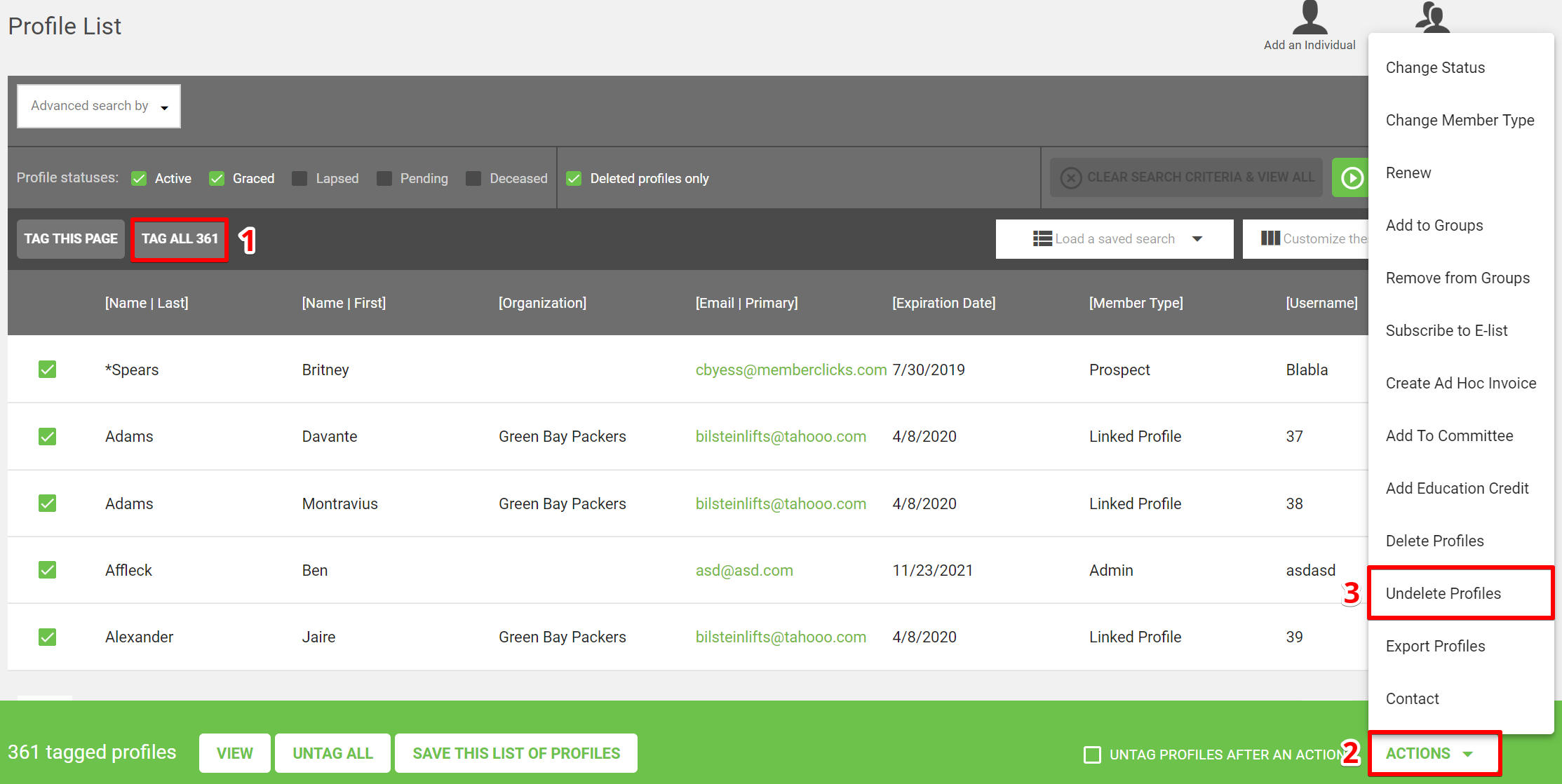This screenshot has height=784, width=1562.
Task: Untag the Alexander Jaire row checkbox
Action: (47, 637)
